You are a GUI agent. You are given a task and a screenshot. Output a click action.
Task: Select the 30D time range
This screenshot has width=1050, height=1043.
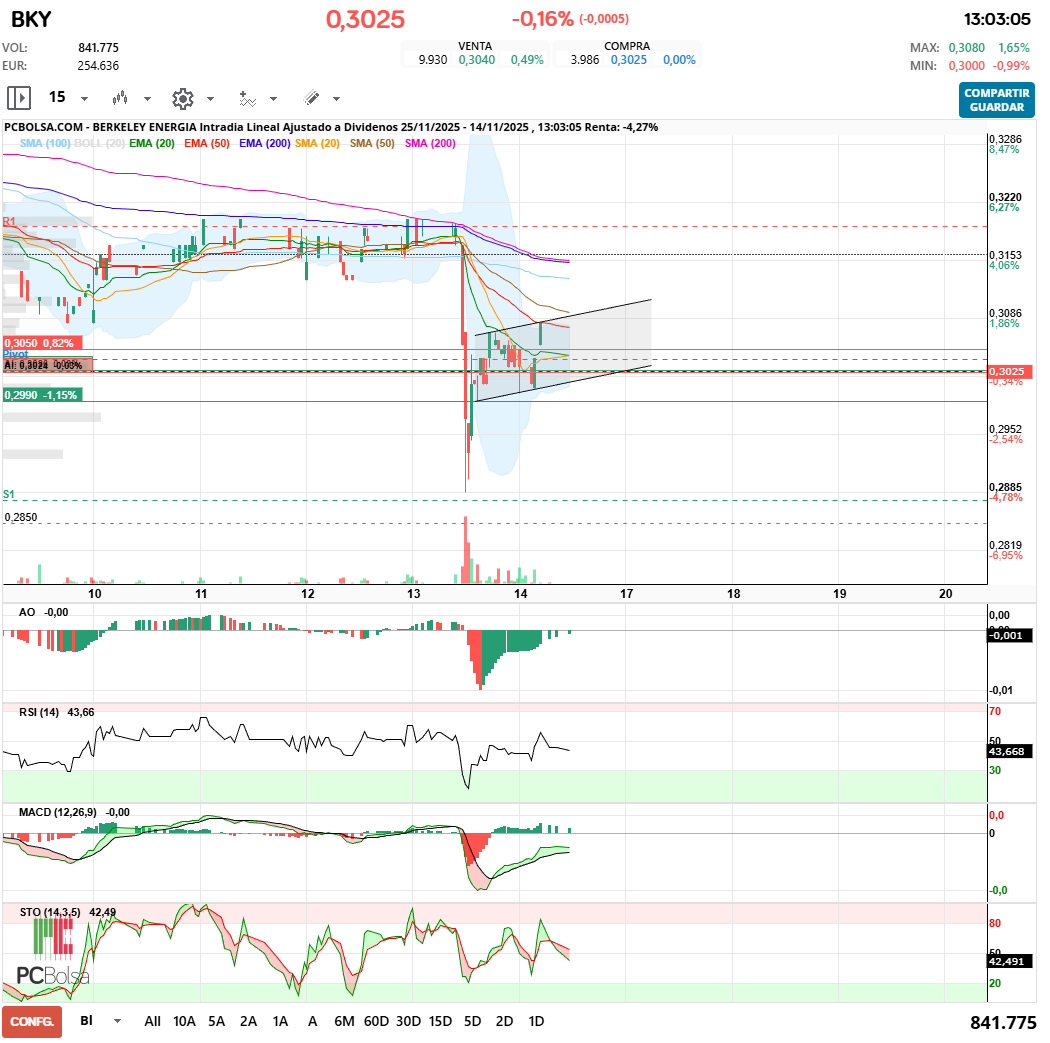click(x=408, y=1021)
